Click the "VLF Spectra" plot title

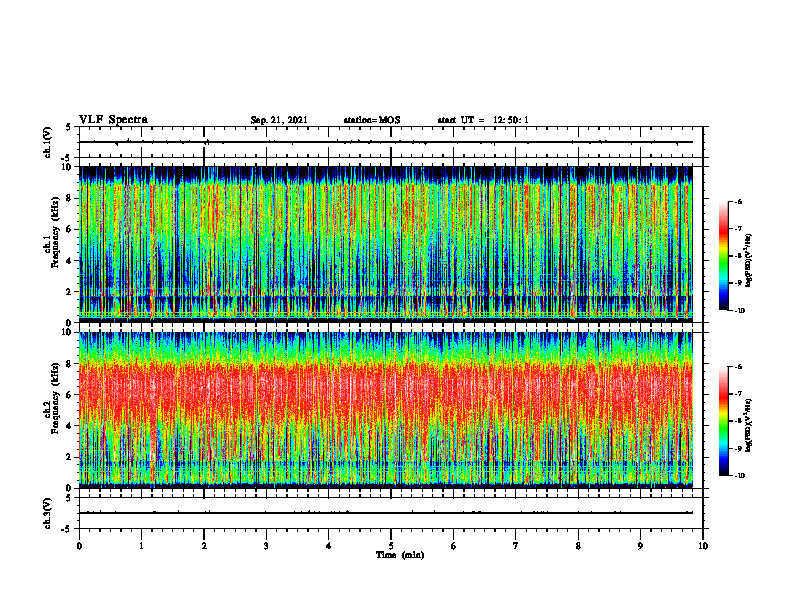tap(113, 120)
